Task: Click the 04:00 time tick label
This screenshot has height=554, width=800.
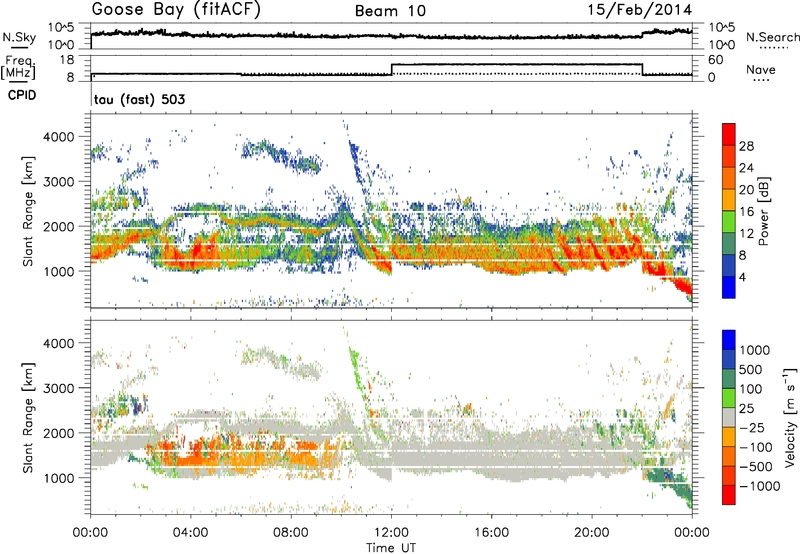Action: [x=190, y=533]
